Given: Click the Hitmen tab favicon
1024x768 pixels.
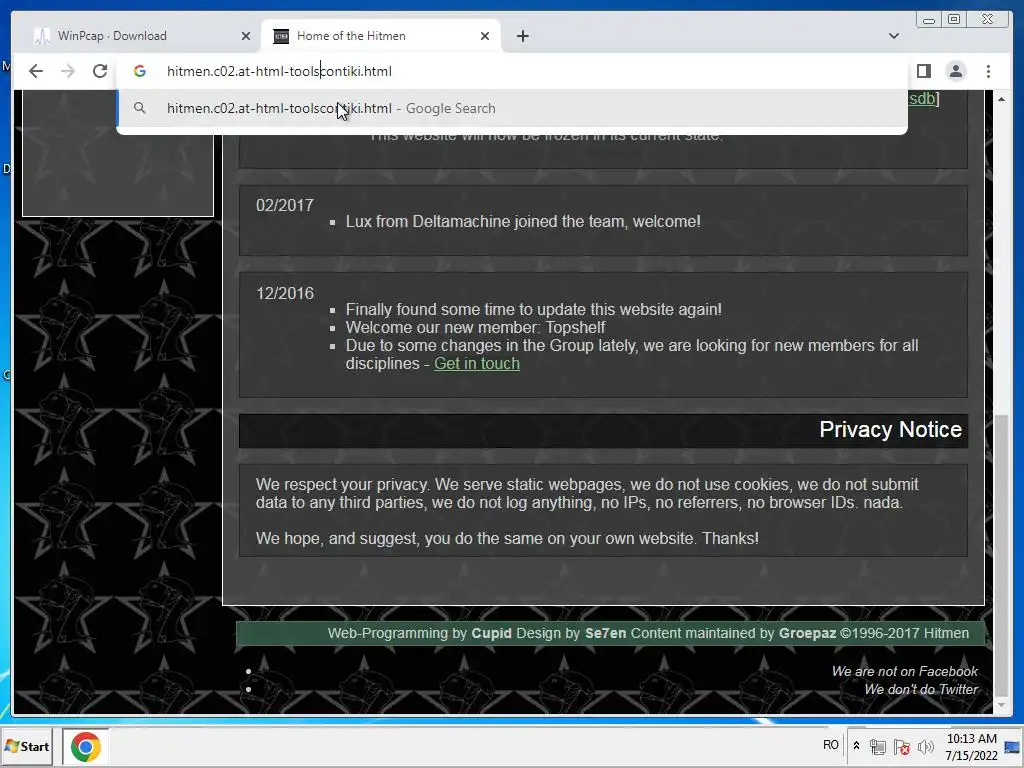Looking at the screenshot, I should pos(281,36).
